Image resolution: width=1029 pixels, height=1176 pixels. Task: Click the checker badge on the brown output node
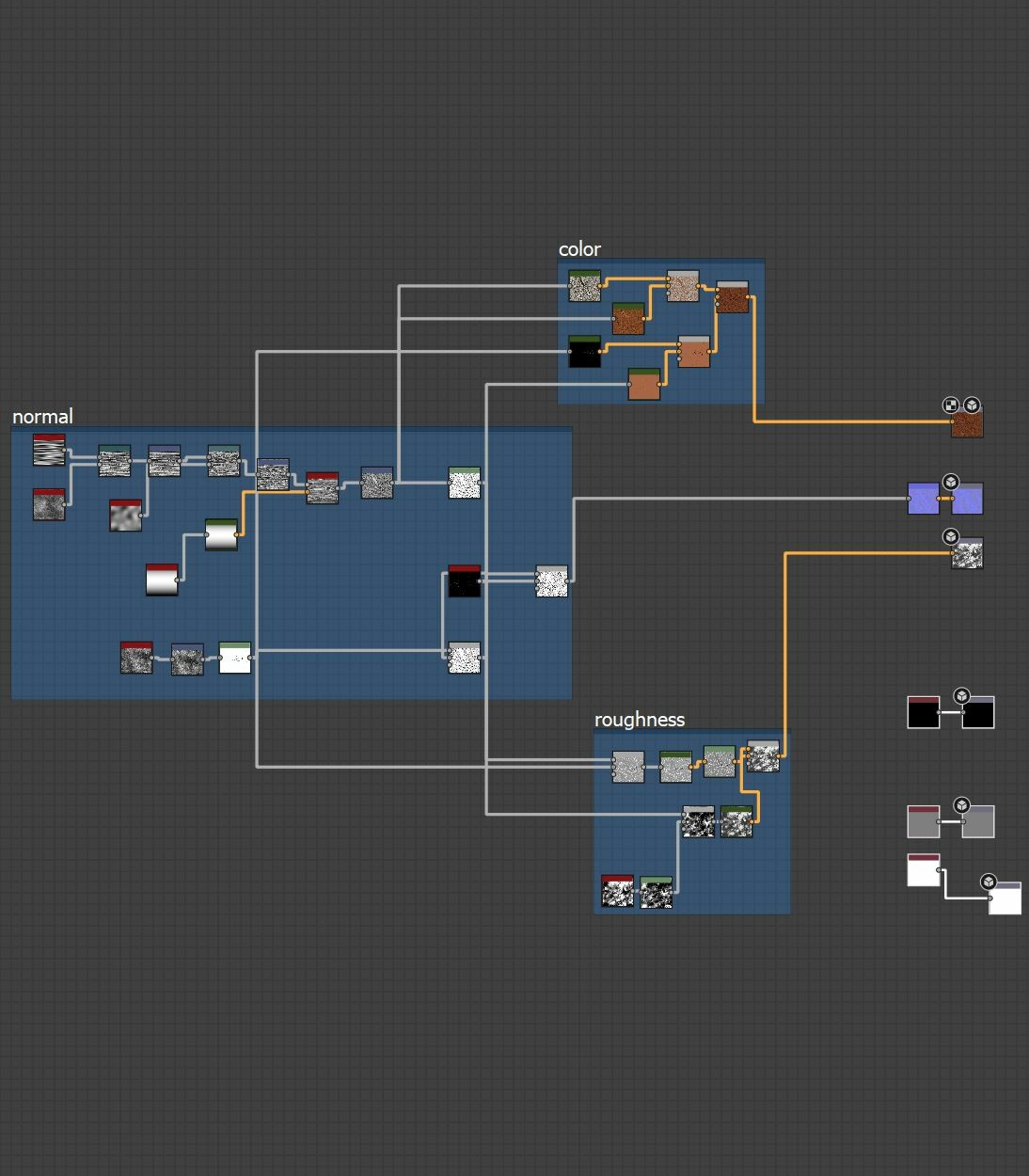click(x=951, y=405)
